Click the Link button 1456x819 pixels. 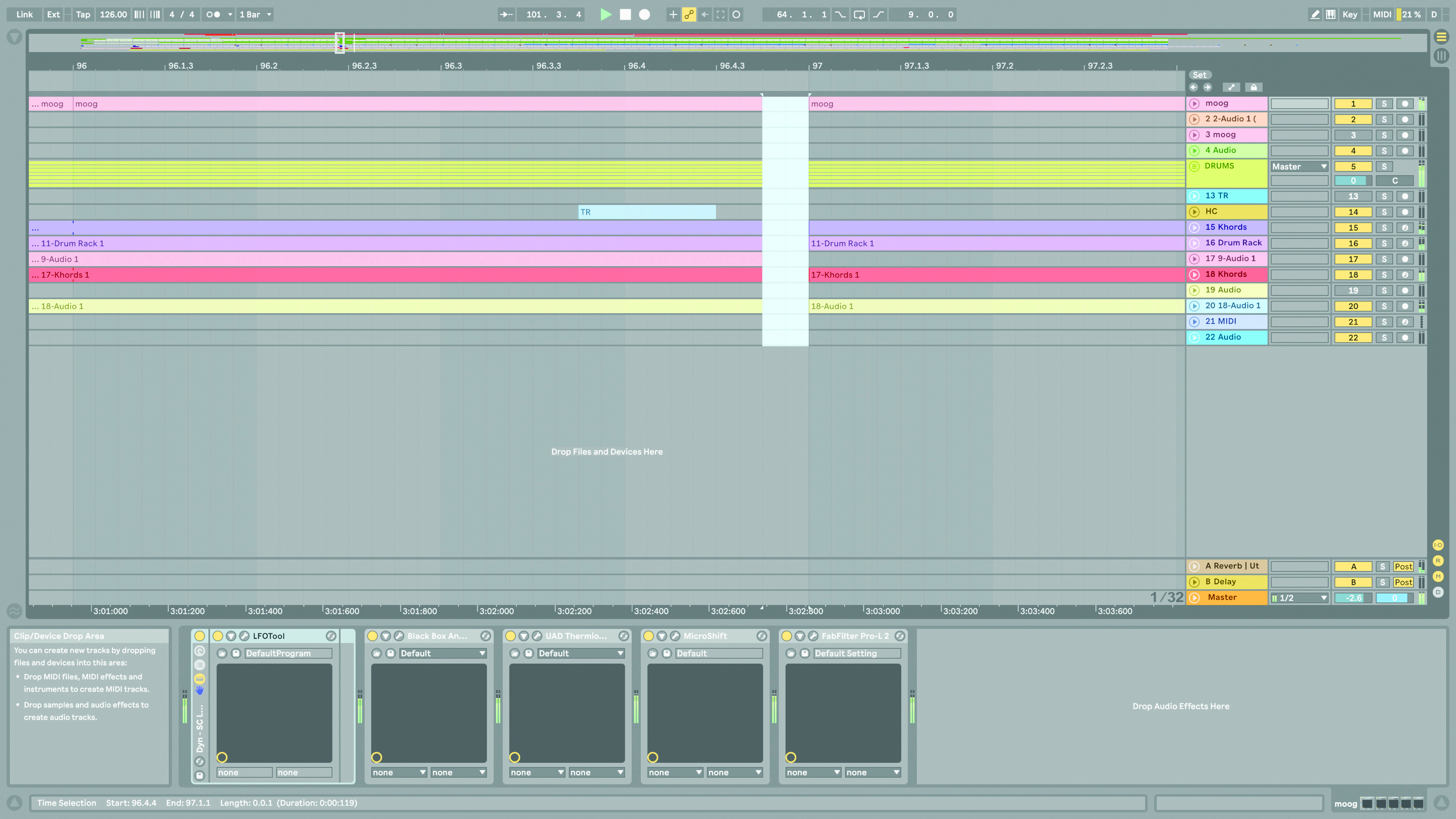point(24,15)
